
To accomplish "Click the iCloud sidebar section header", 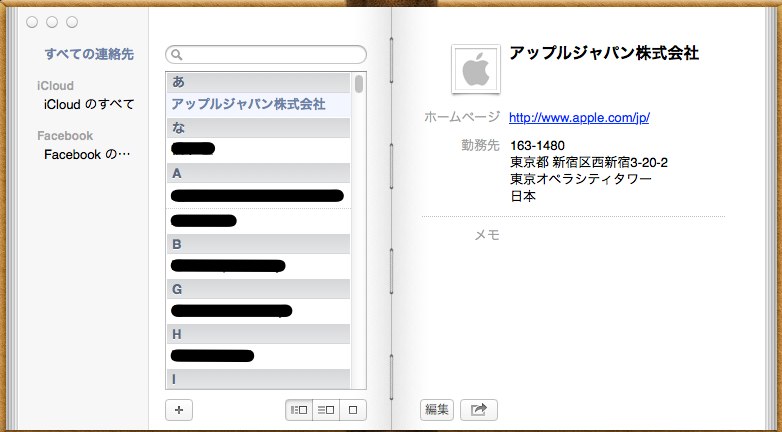I will (x=55, y=85).
